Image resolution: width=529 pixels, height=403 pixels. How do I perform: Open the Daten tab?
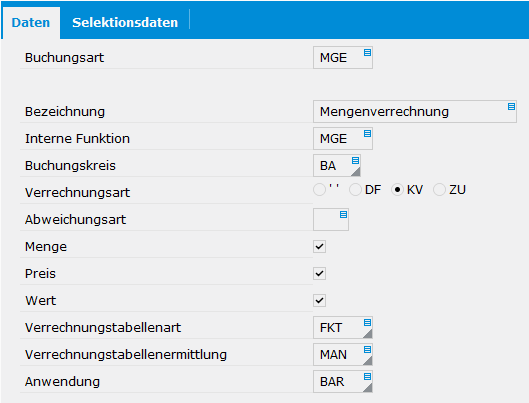click(31, 23)
